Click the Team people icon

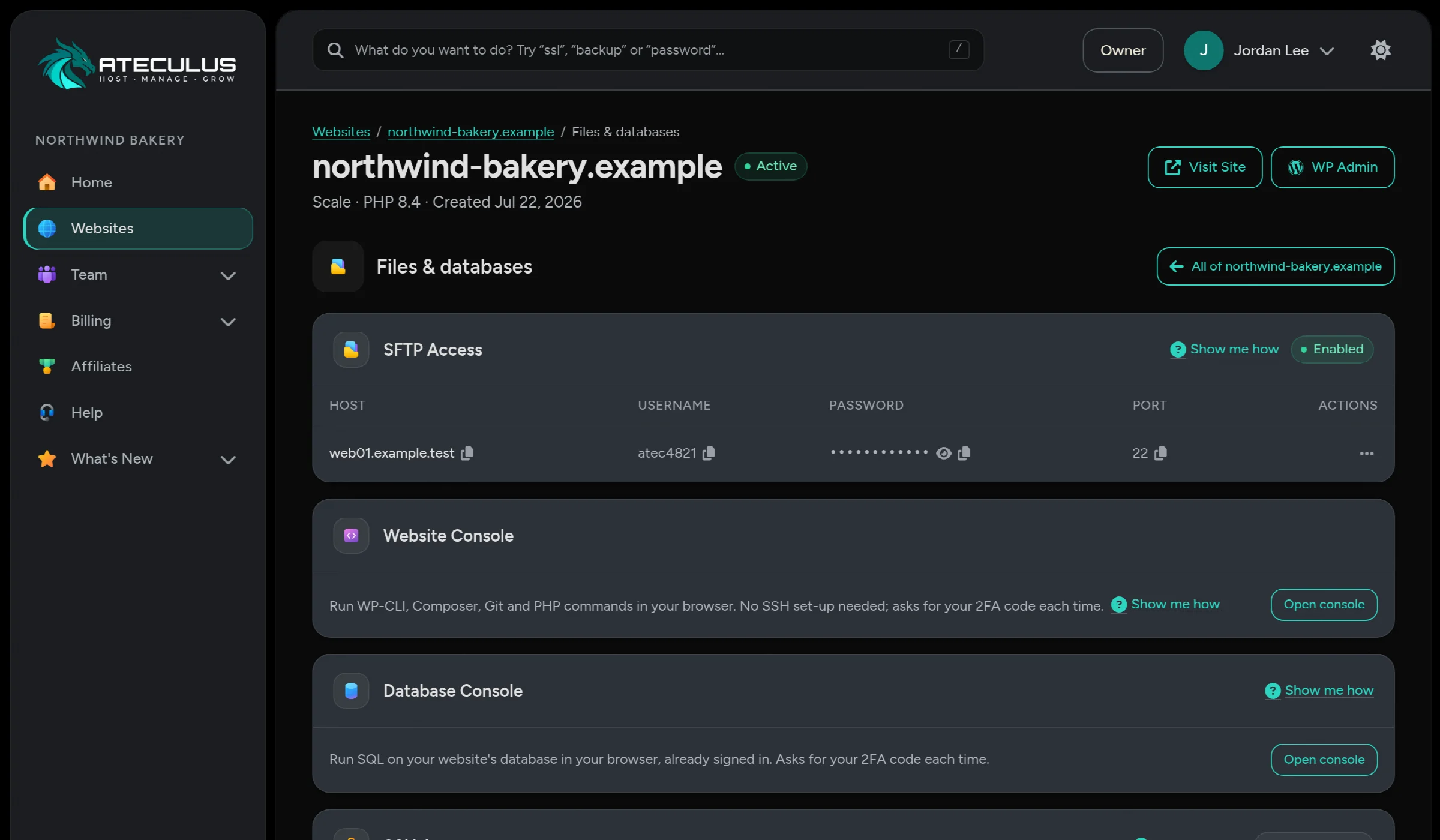coord(47,275)
